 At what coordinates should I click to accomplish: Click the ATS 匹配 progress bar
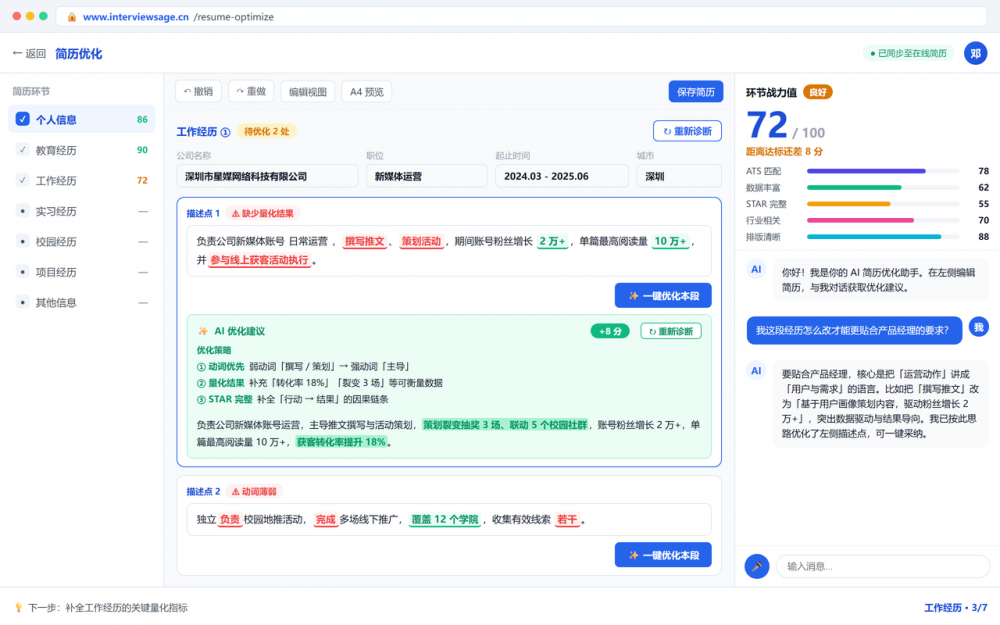click(883, 171)
